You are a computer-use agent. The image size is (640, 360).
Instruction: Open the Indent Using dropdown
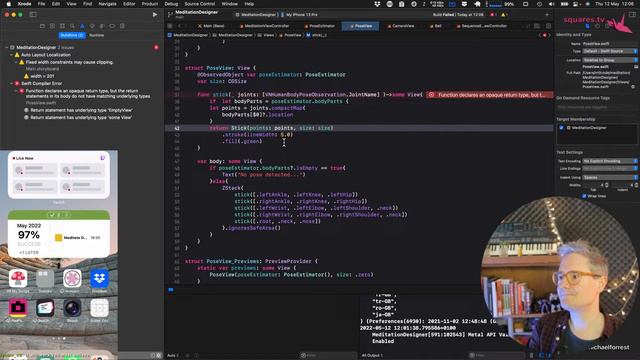610,177
